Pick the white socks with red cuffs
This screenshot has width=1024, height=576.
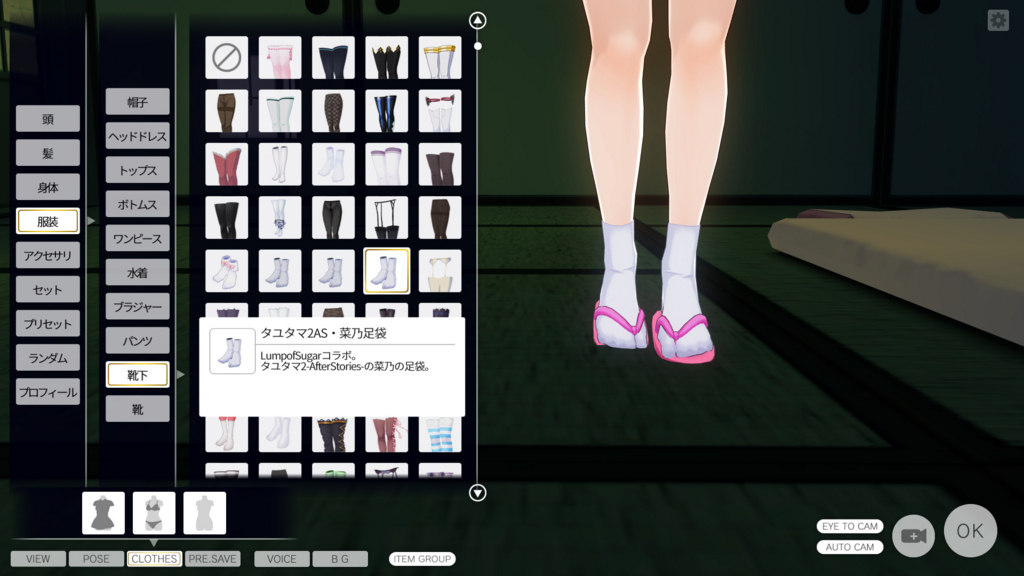(x=227, y=434)
